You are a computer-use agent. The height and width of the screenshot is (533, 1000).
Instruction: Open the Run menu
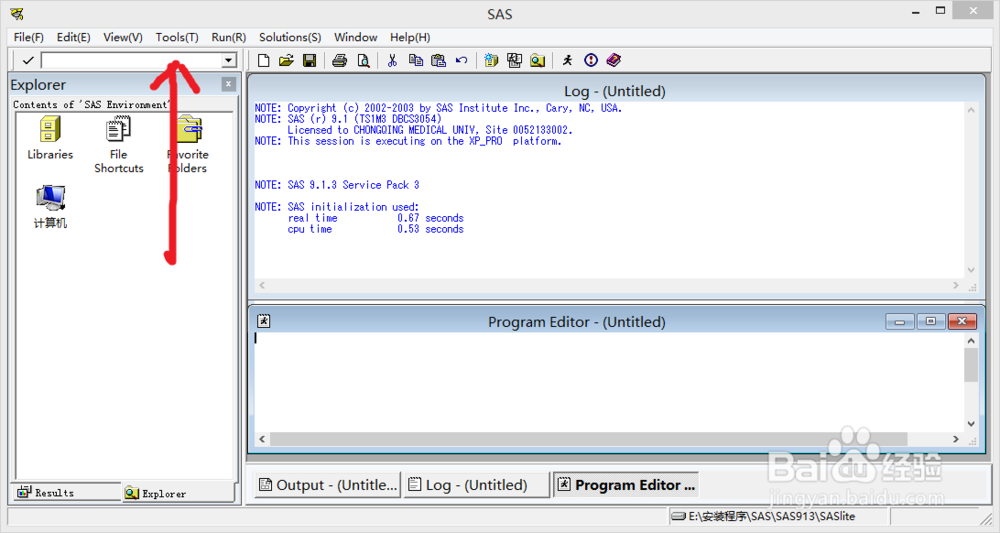coord(228,38)
